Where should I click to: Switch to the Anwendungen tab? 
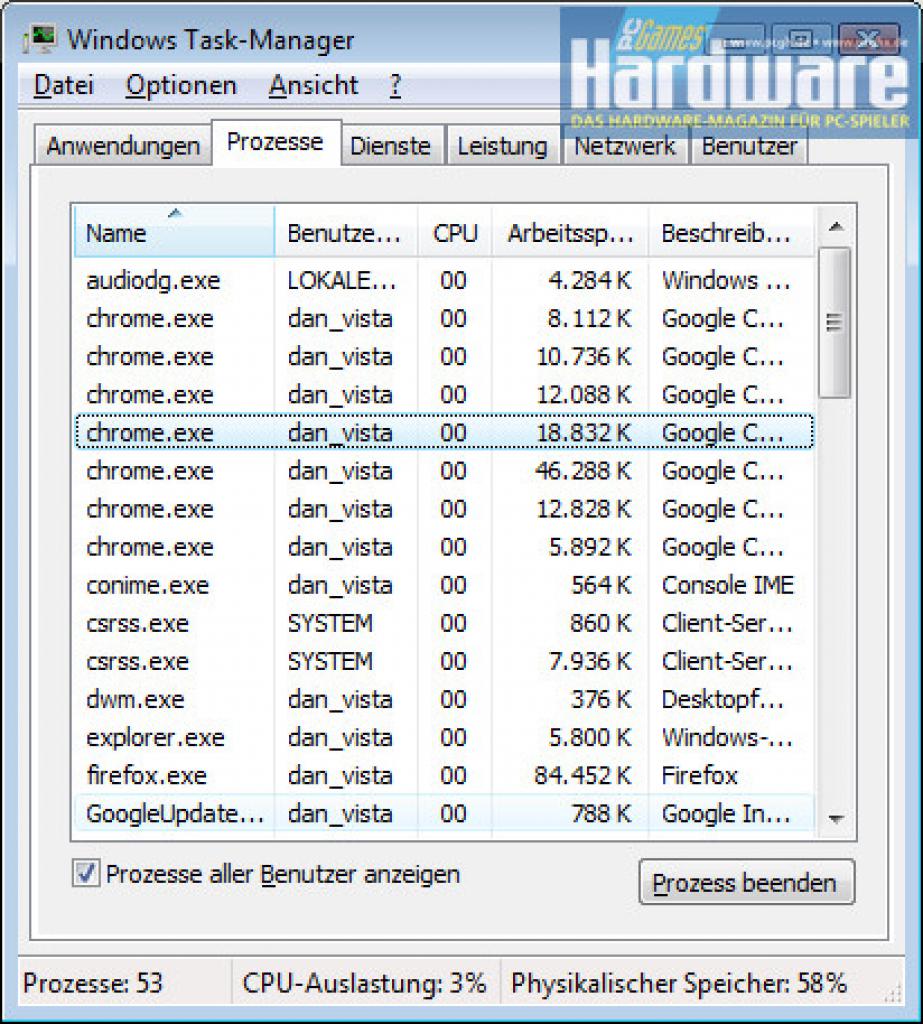click(x=123, y=145)
